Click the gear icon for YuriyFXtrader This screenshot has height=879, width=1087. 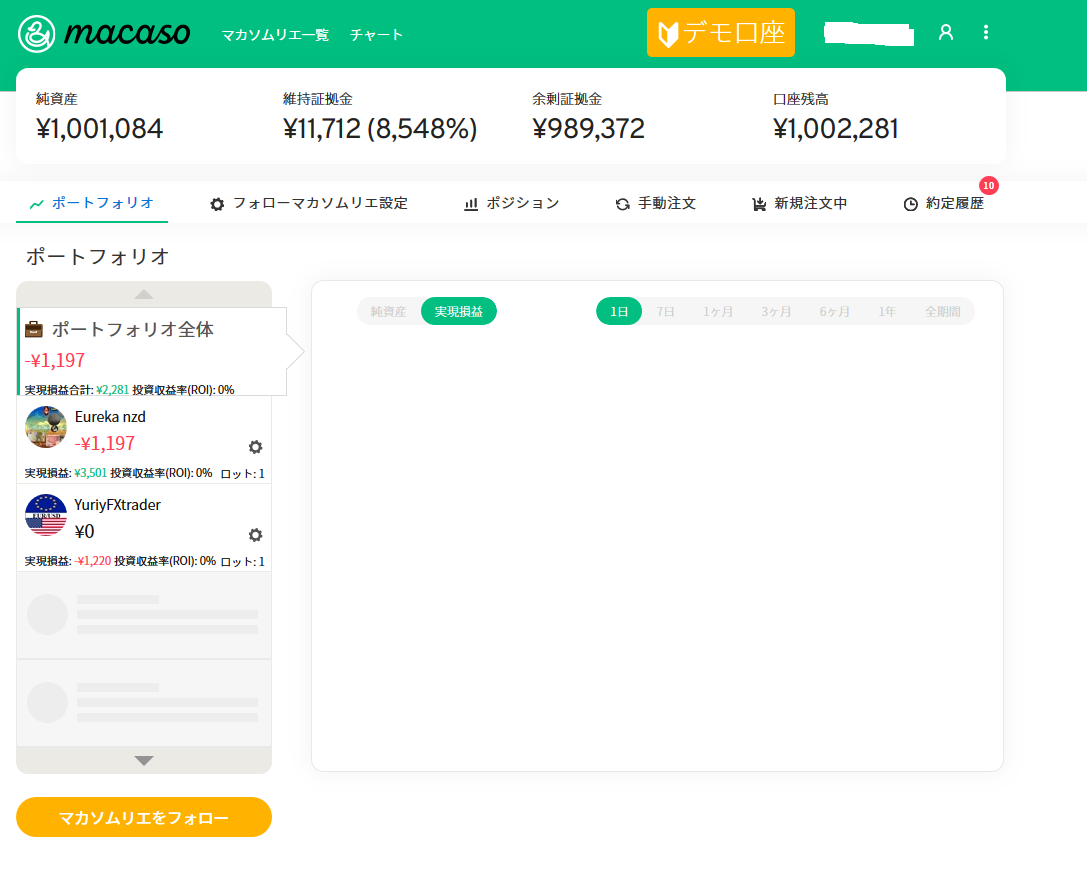pyautogui.click(x=255, y=535)
